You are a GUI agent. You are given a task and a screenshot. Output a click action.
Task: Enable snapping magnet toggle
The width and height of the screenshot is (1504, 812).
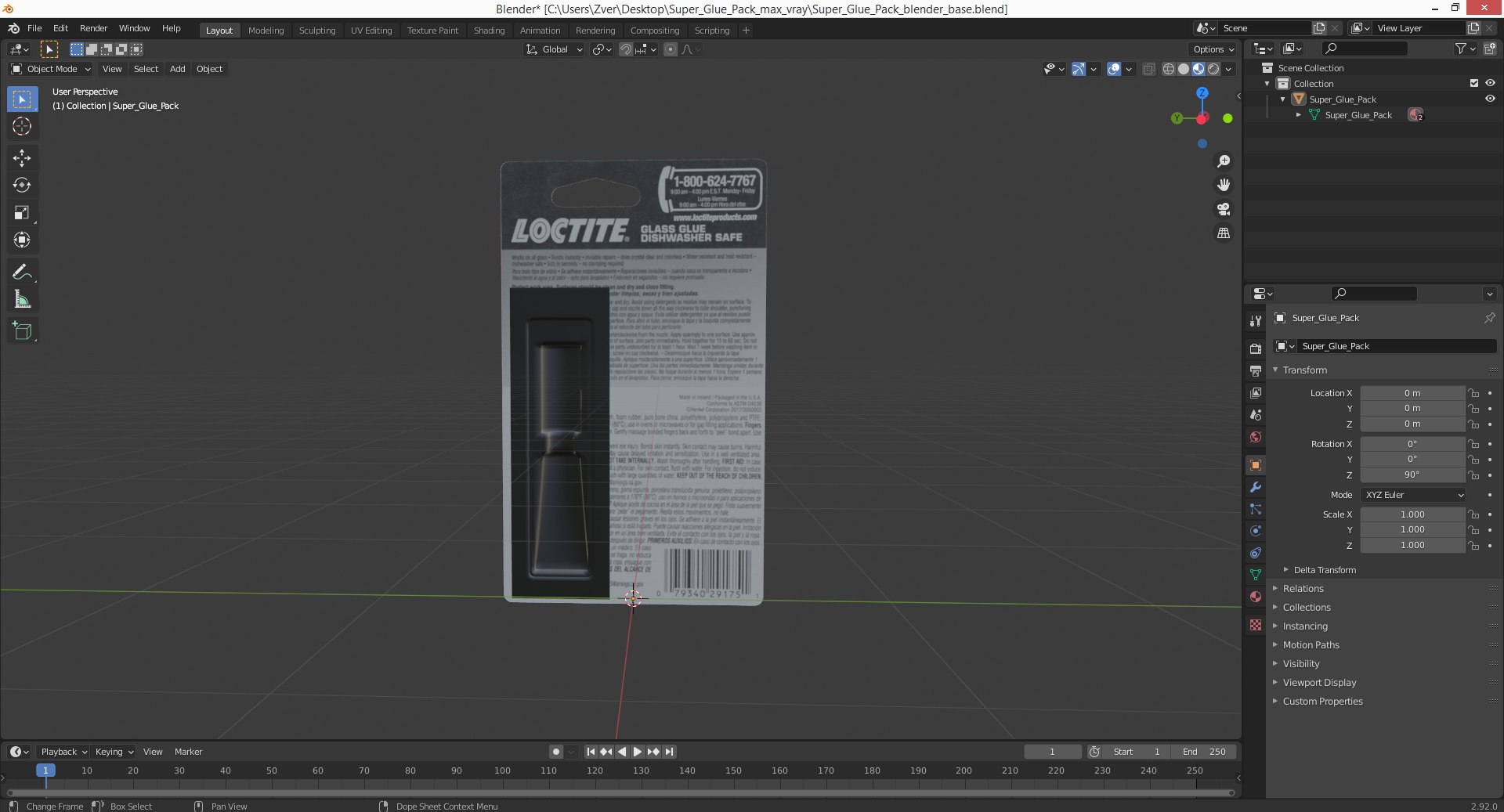625,49
